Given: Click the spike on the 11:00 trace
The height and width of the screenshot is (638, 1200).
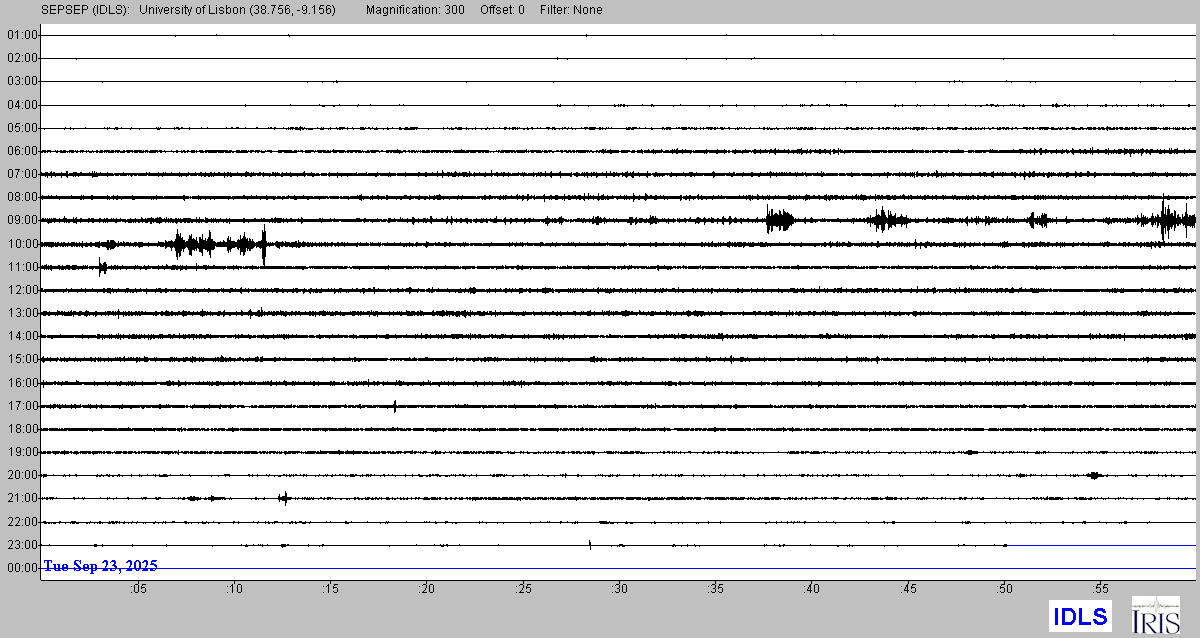Looking at the screenshot, I should click(x=102, y=266).
